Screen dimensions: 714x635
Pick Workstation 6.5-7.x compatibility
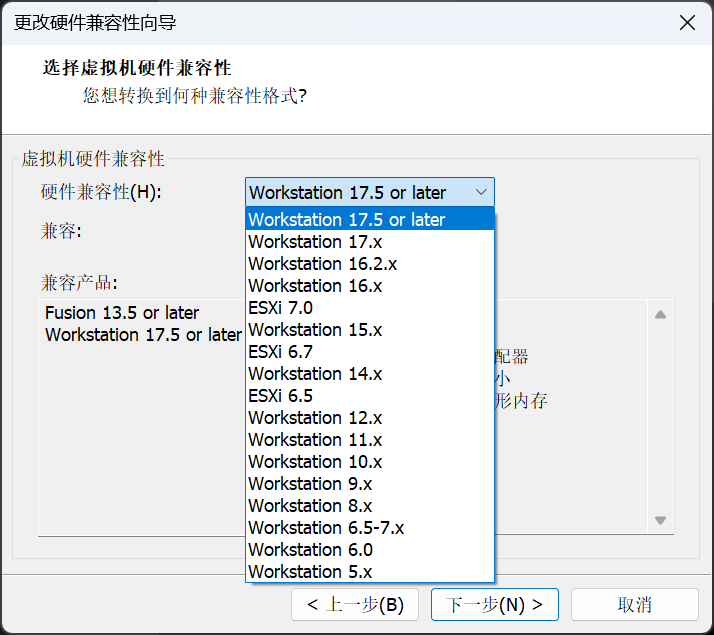point(370,528)
